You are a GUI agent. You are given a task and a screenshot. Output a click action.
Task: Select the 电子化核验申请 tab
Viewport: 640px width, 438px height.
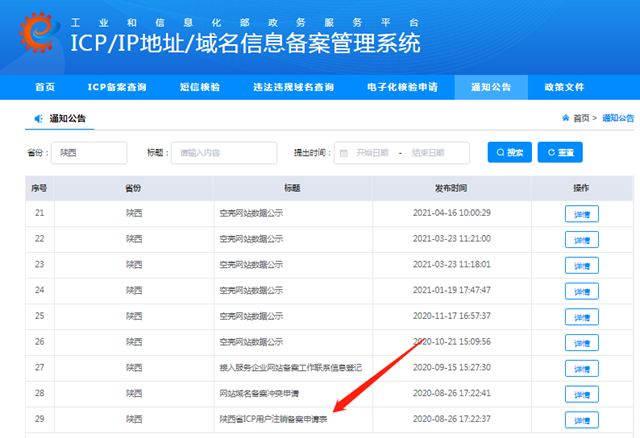401,88
